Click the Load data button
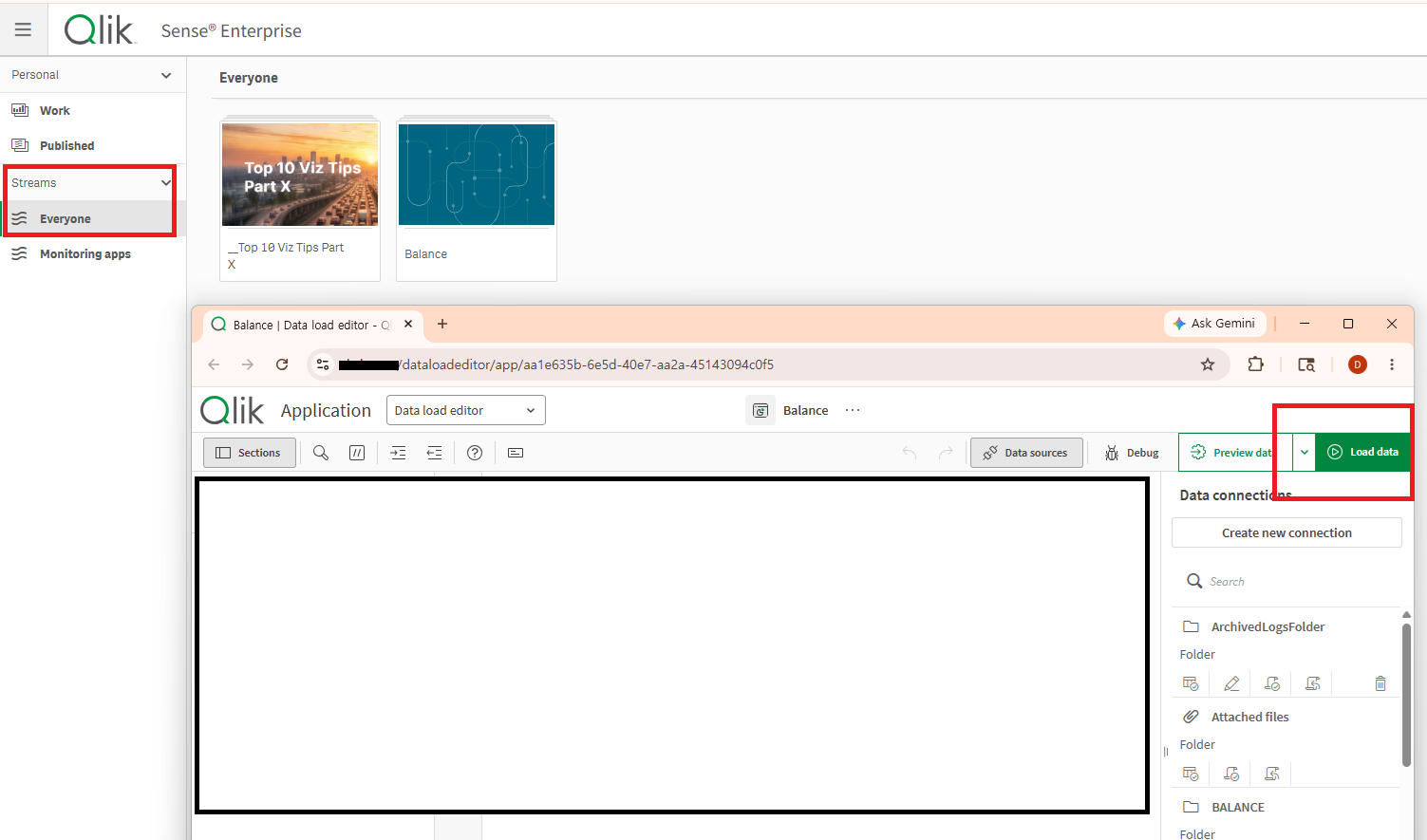This screenshot has width=1427, height=840. (1363, 453)
